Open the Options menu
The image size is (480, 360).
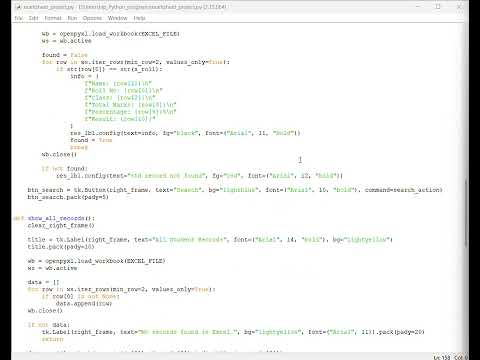(x=92, y=18)
